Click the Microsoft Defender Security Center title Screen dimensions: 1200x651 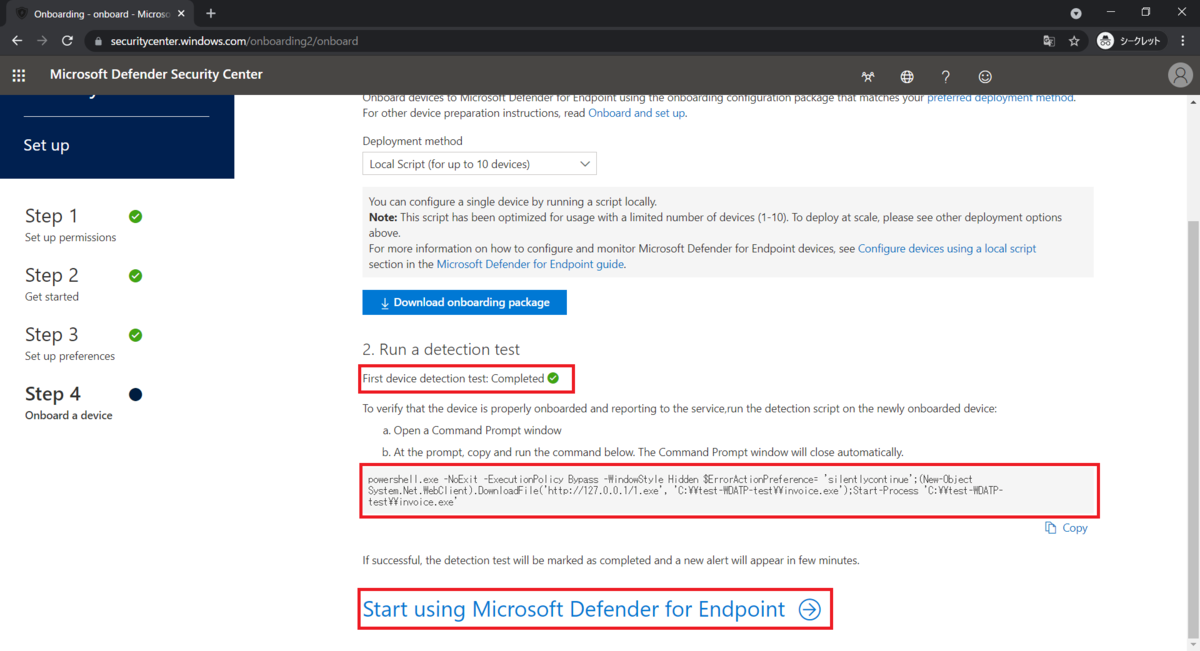pyautogui.click(x=156, y=75)
